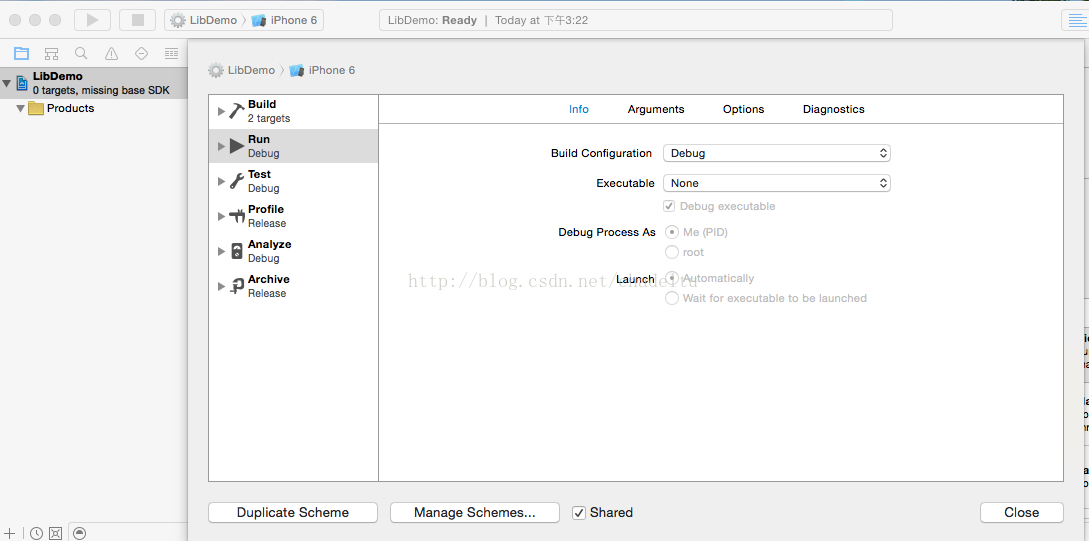1089x541 pixels.
Task: Switch to the Arguments tab
Action: 656,109
